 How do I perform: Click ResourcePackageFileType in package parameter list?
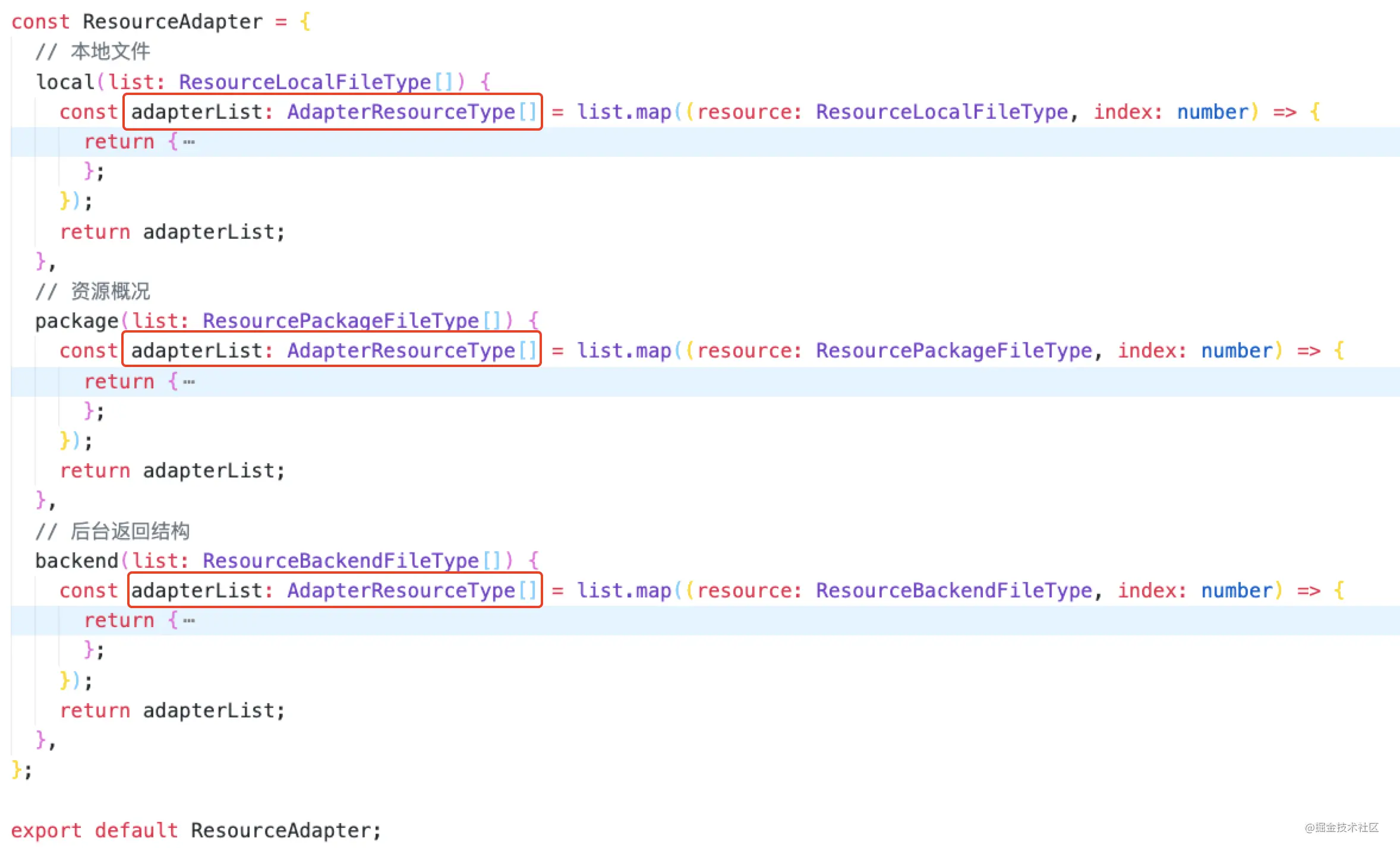pyautogui.click(x=340, y=321)
